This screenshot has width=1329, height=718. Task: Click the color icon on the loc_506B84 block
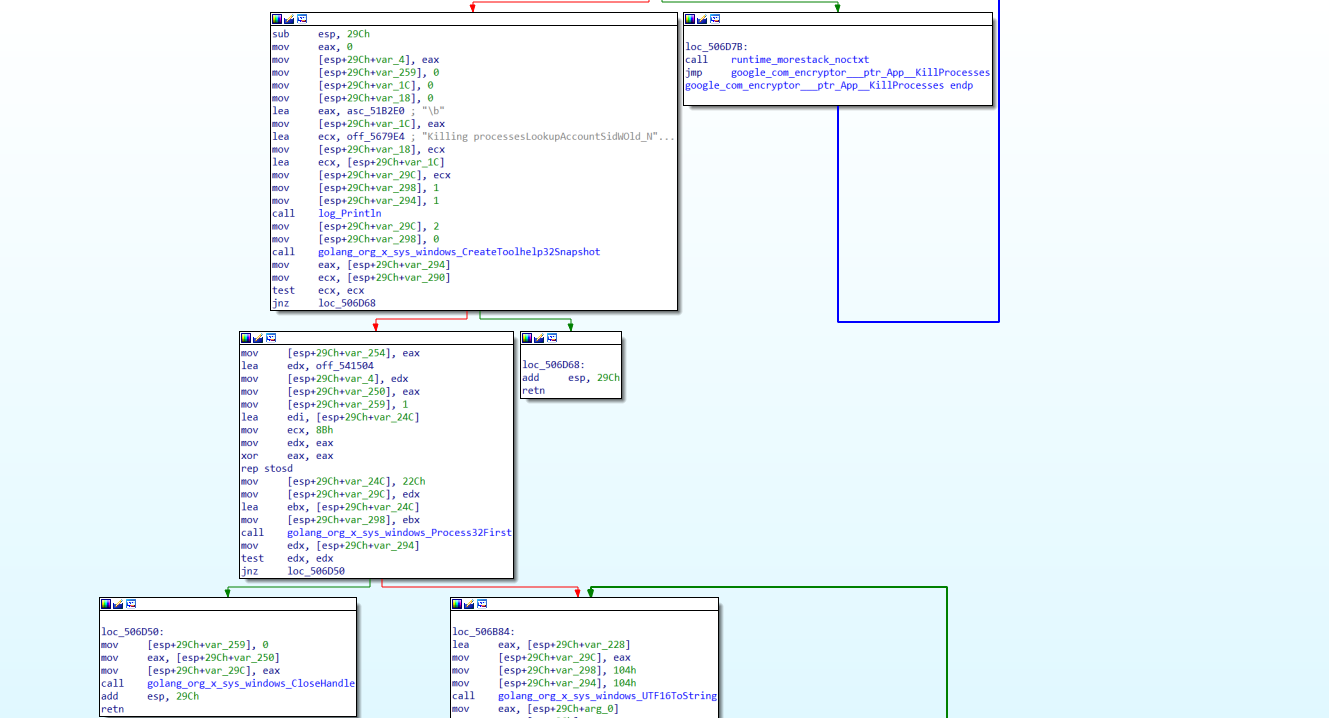458,604
